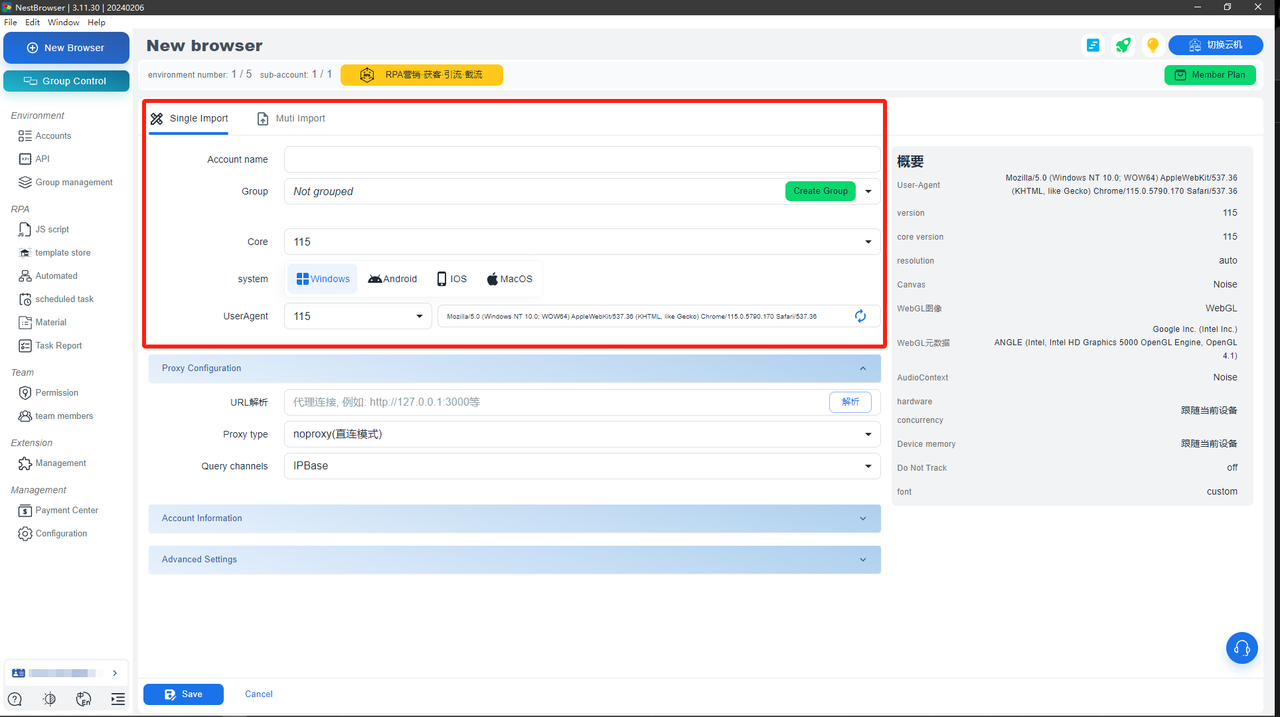Refresh the UserAgent string
The image size is (1280, 717).
click(x=860, y=316)
